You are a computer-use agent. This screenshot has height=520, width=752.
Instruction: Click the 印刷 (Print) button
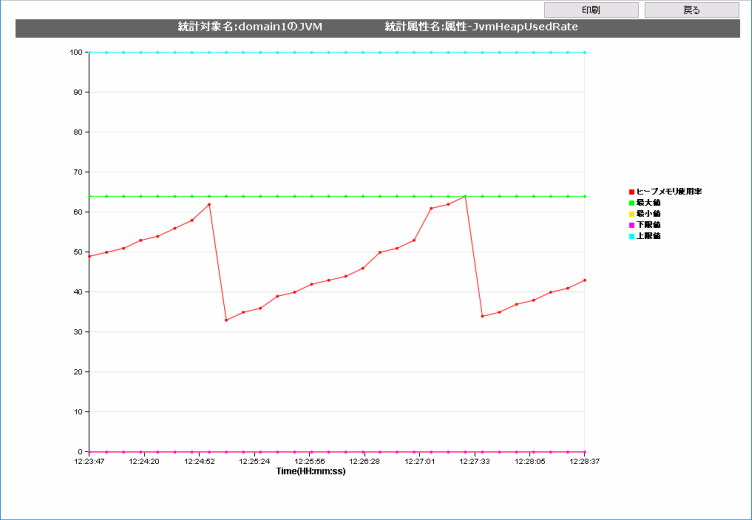(x=590, y=10)
